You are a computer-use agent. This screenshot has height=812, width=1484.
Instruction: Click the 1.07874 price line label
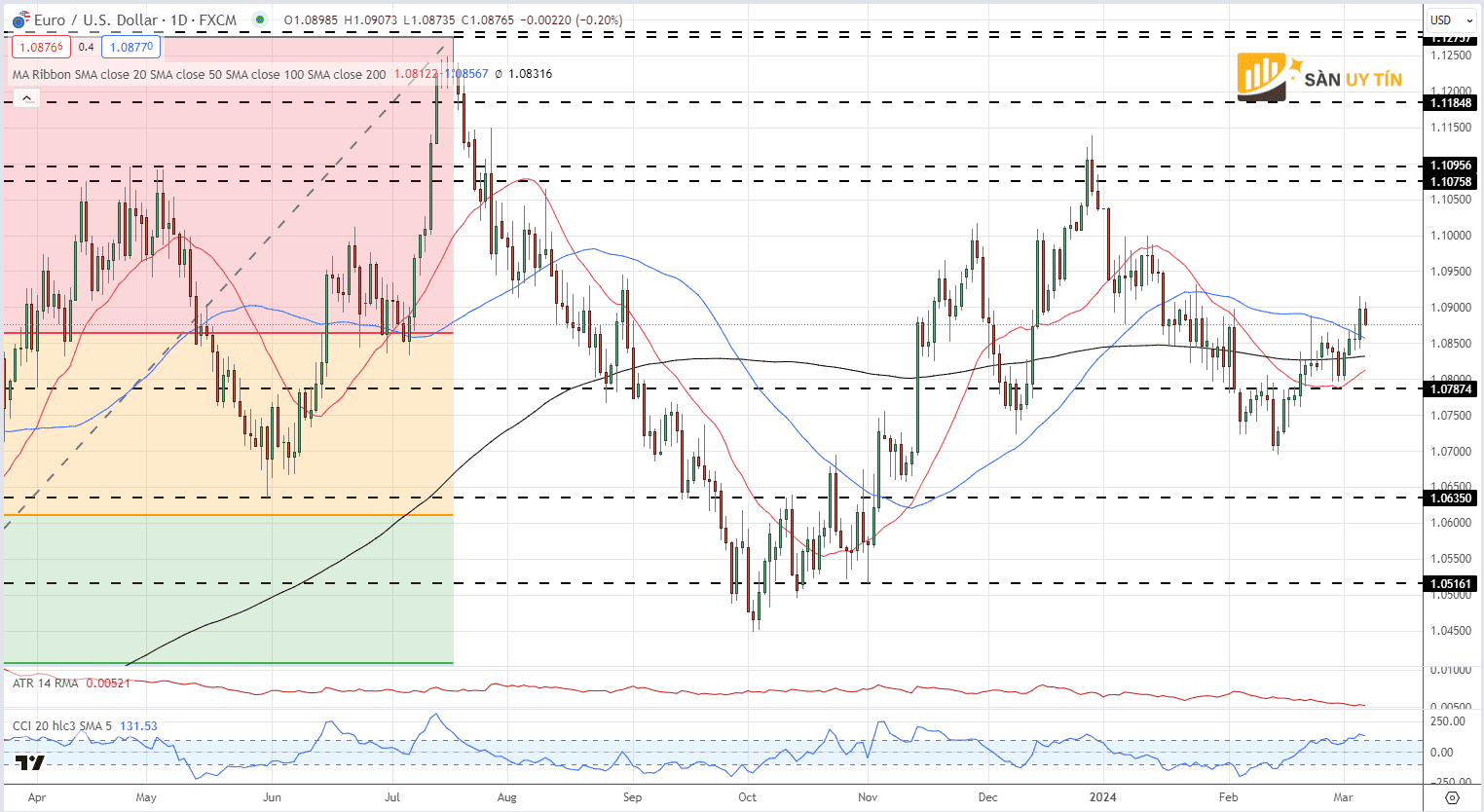tap(1450, 389)
